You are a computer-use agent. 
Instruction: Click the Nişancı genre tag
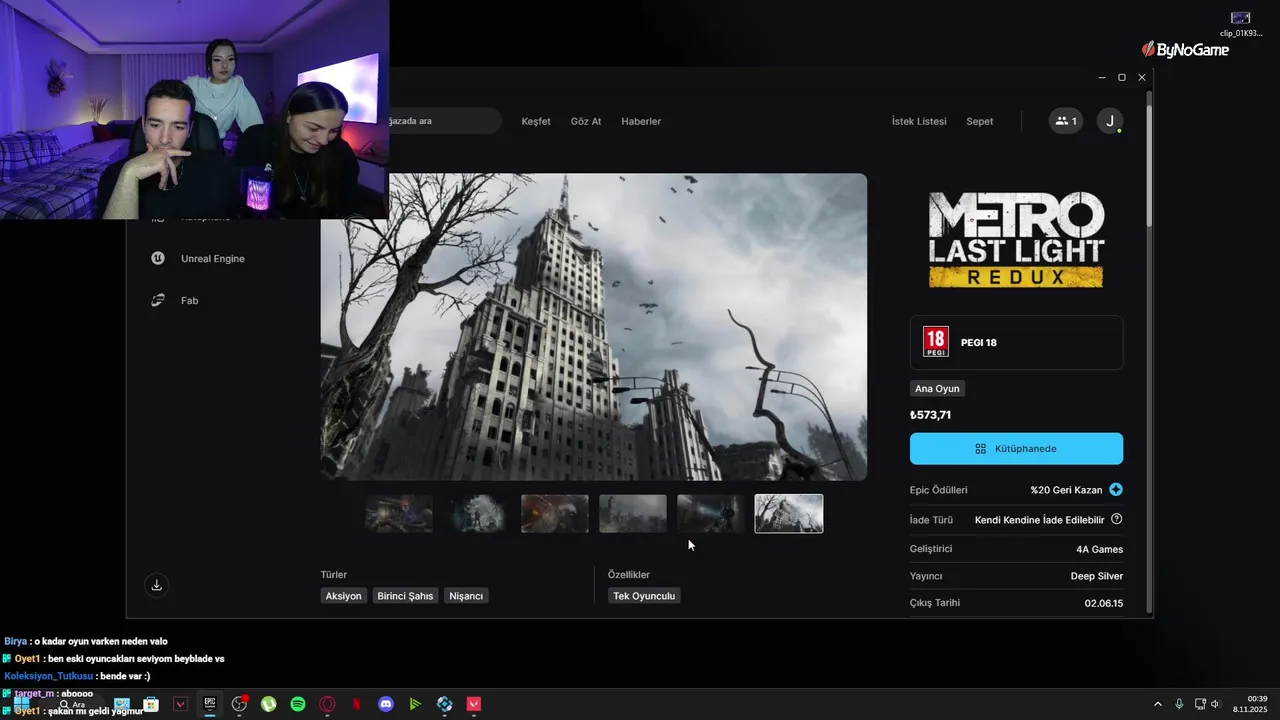tap(466, 596)
